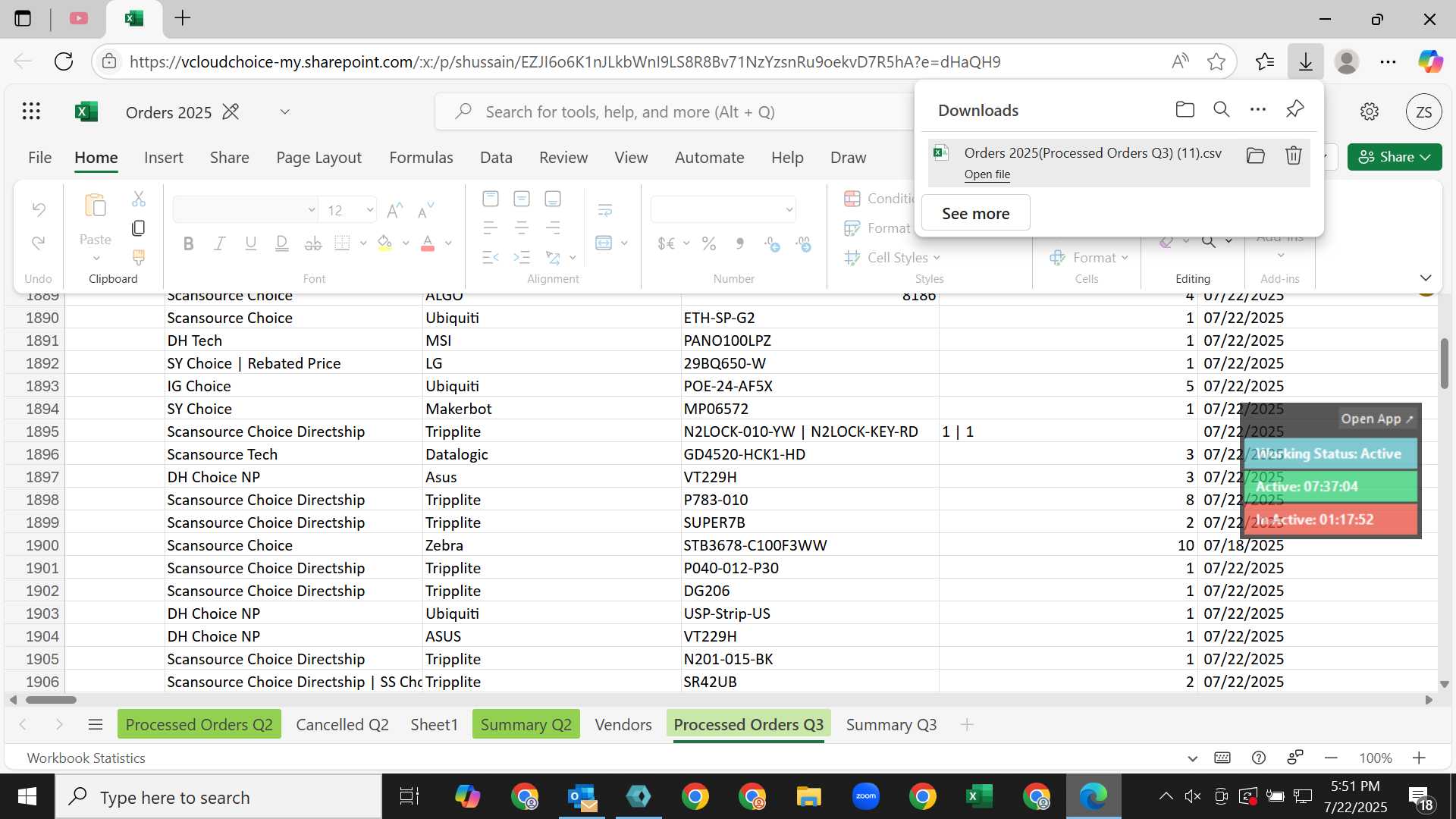Switch to the Data tab
Image resolution: width=1456 pixels, height=819 pixels.
pyautogui.click(x=496, y=157)
